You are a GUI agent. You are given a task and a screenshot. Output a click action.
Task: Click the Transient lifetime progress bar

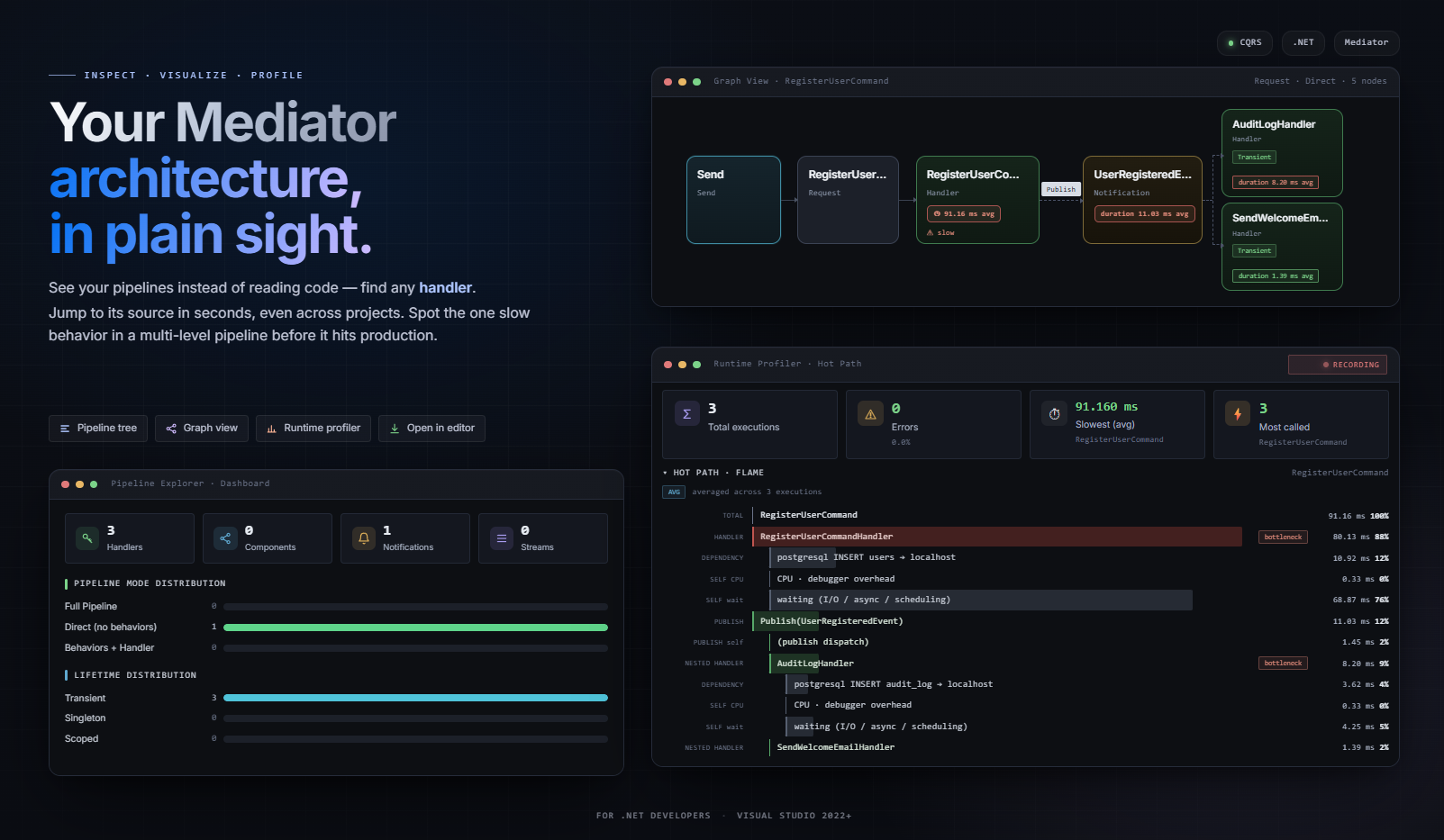coord(415,698)
